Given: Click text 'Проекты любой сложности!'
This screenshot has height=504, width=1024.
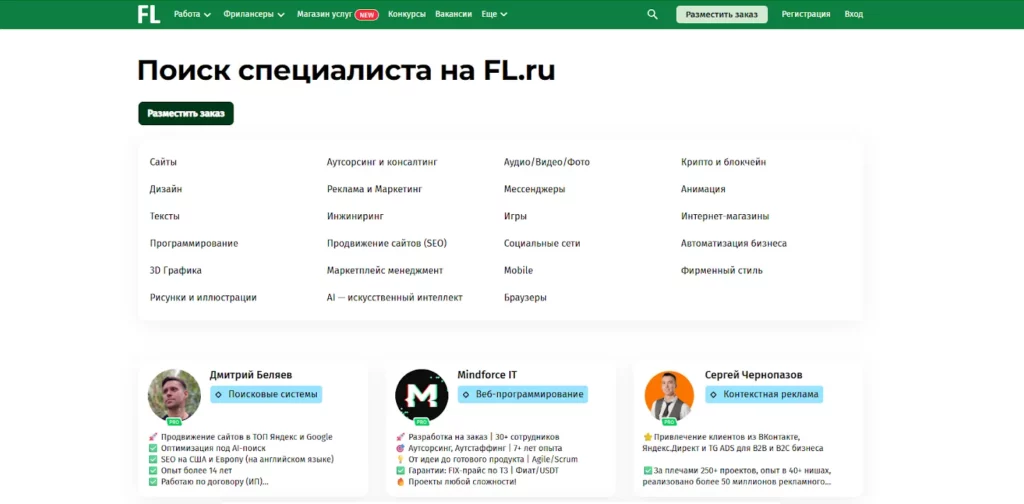Looking at the screenshot, I should [x=462, y=482].
